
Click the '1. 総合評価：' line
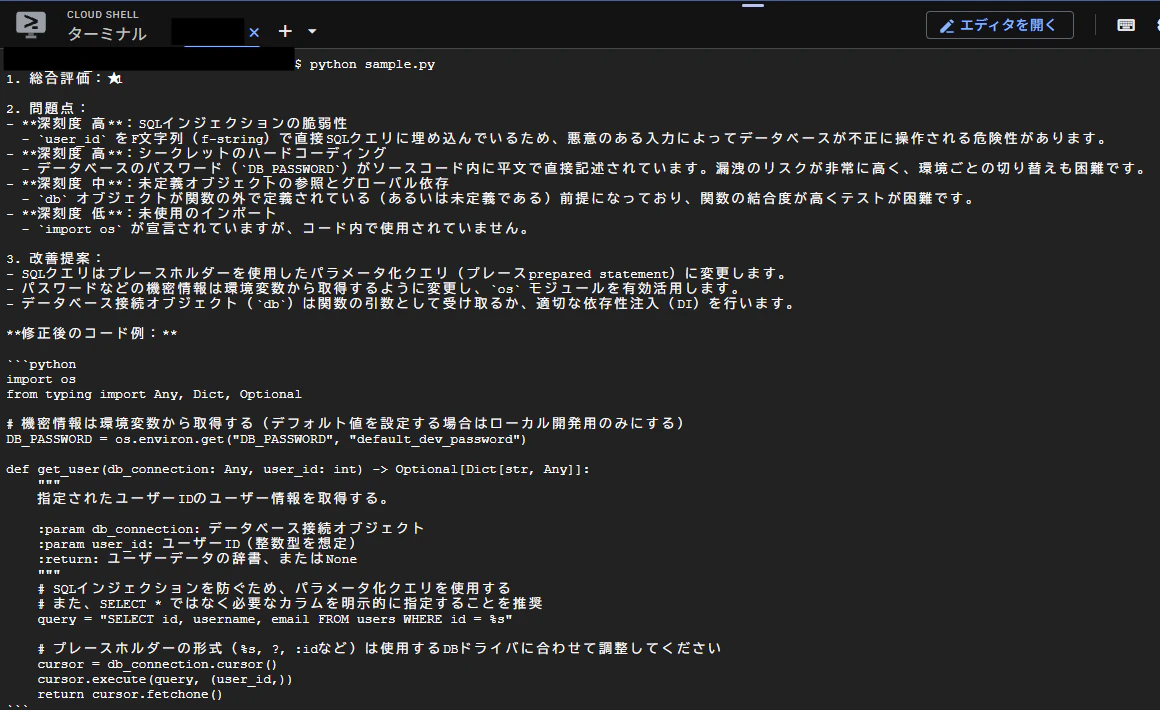point(64,78)
